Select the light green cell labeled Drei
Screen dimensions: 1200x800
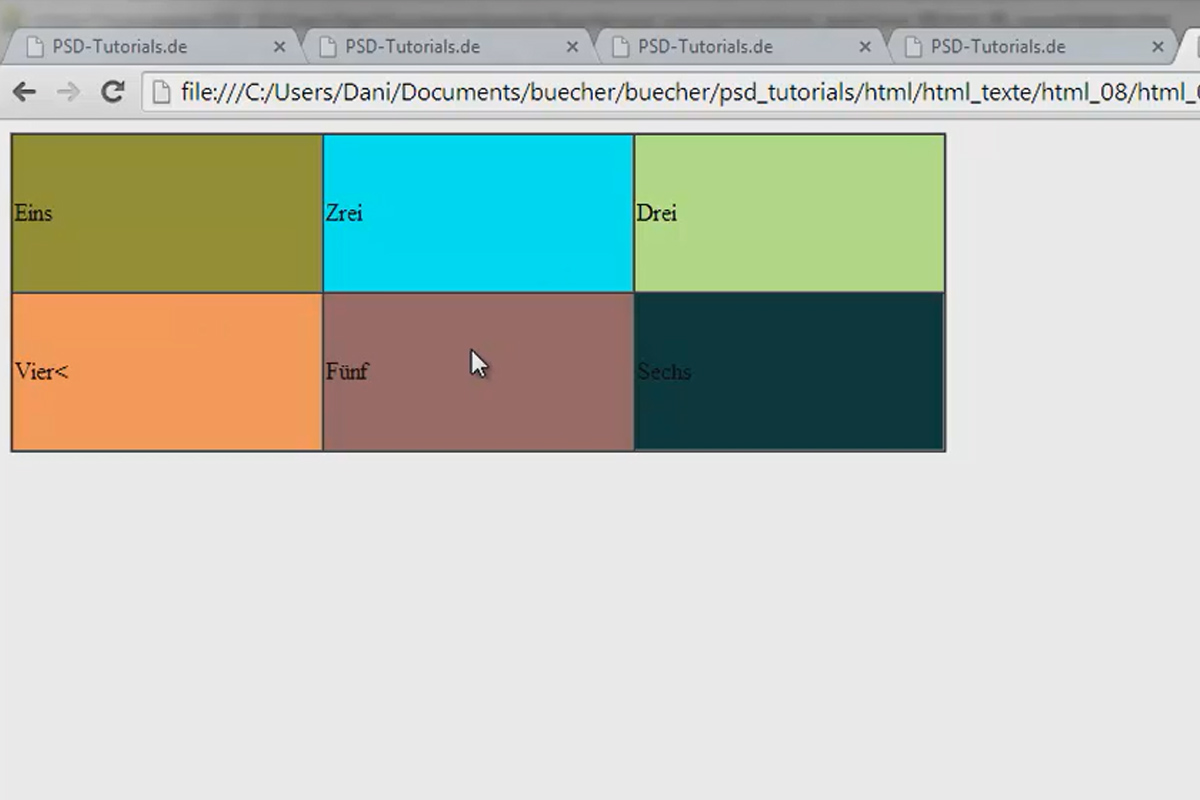pyautogui.click(x=789, y=212)
